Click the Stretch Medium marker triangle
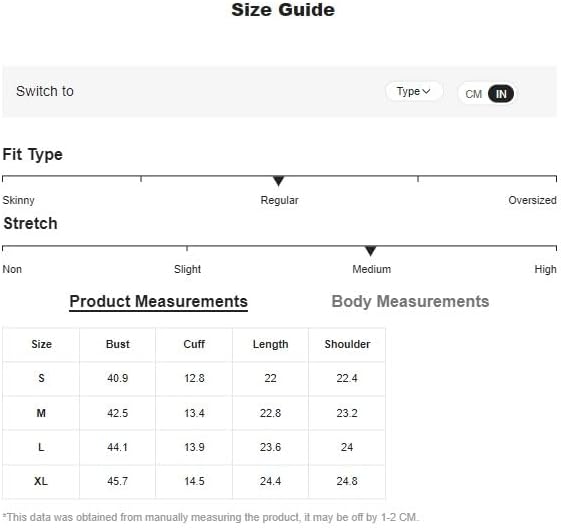Screen dimensions: 561x528 (x=371, y=250)
